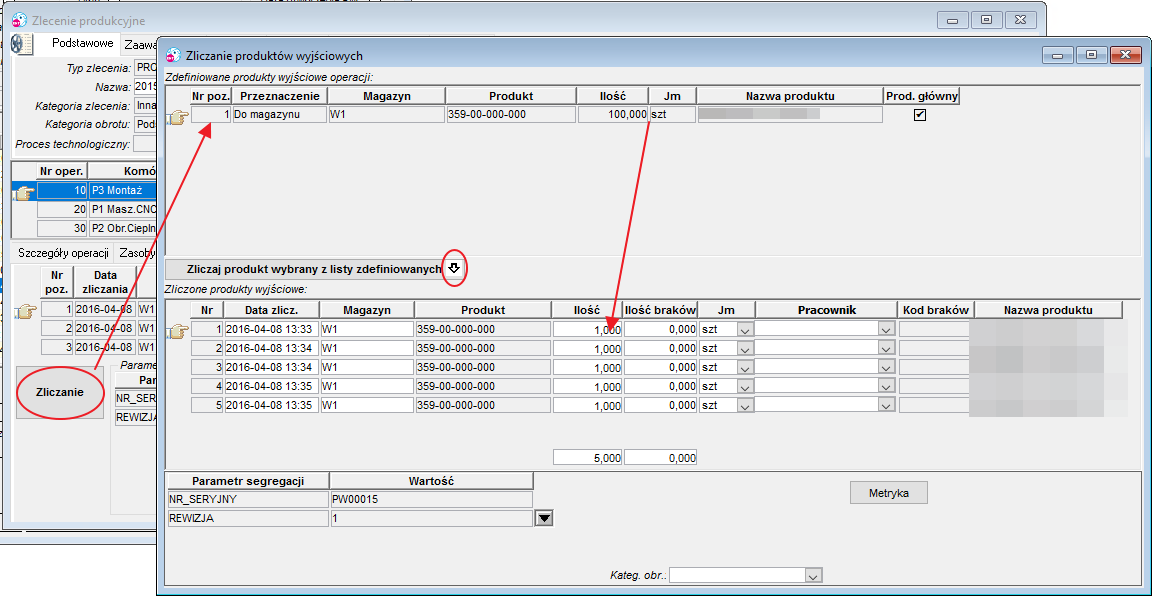Click NR_SERYJNY parameter cell in front window
This screenshot has width=1153, height=596.
(248, 500)
